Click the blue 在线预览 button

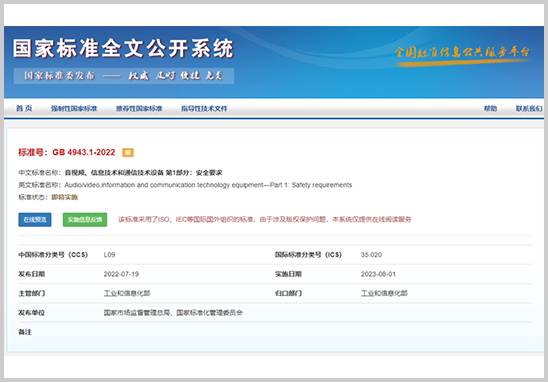[x=35, y=219]
